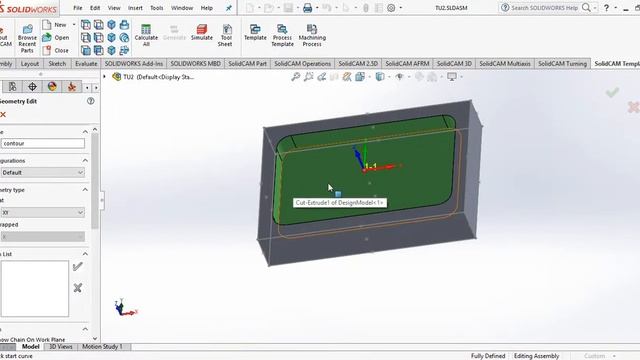Image resolution: width=640 pixels, height=360 pixels.
Task: Cancel with red X in viewport corner
Action: [633, 107]
